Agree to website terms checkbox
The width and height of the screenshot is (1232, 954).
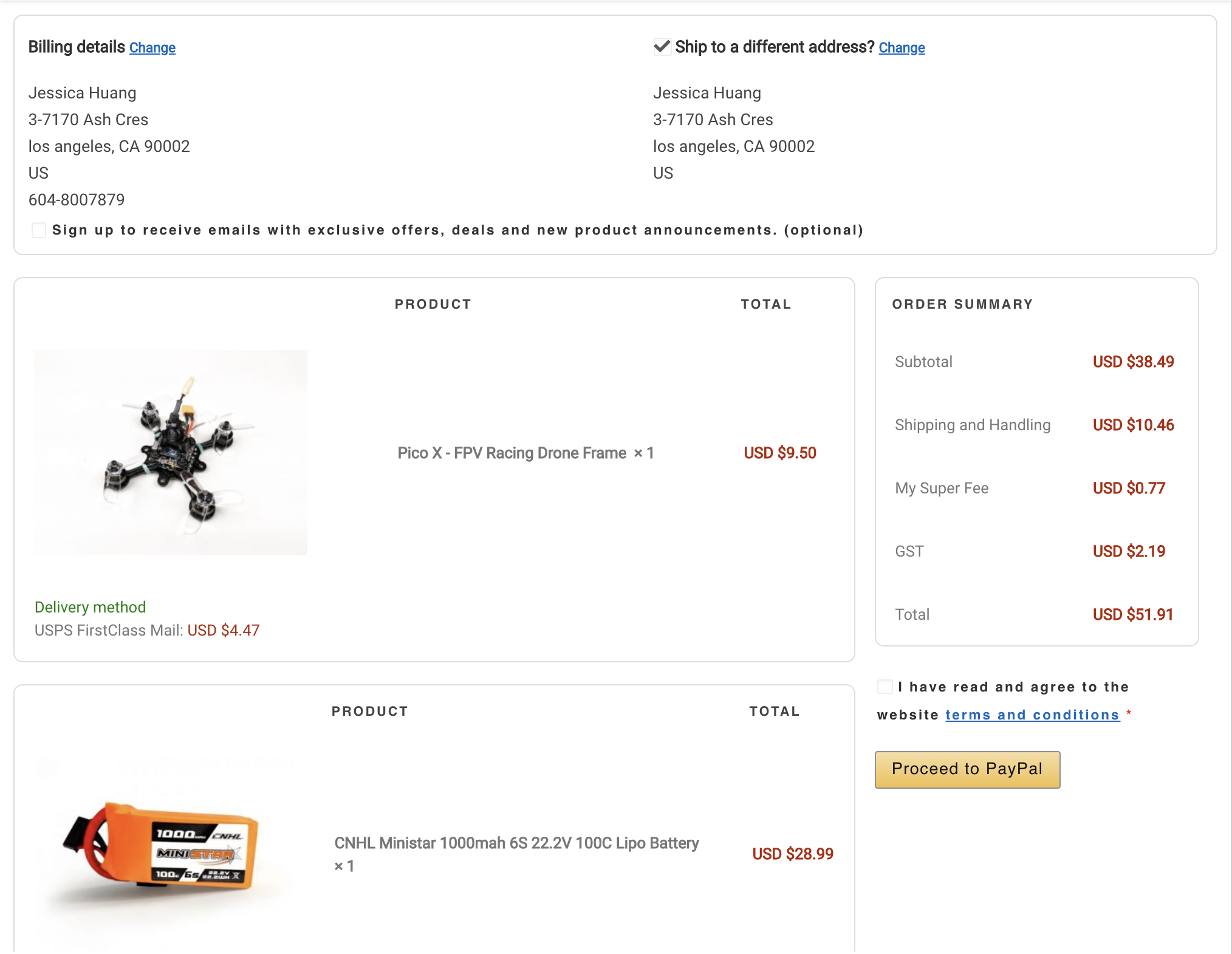[x=885, y=687]
